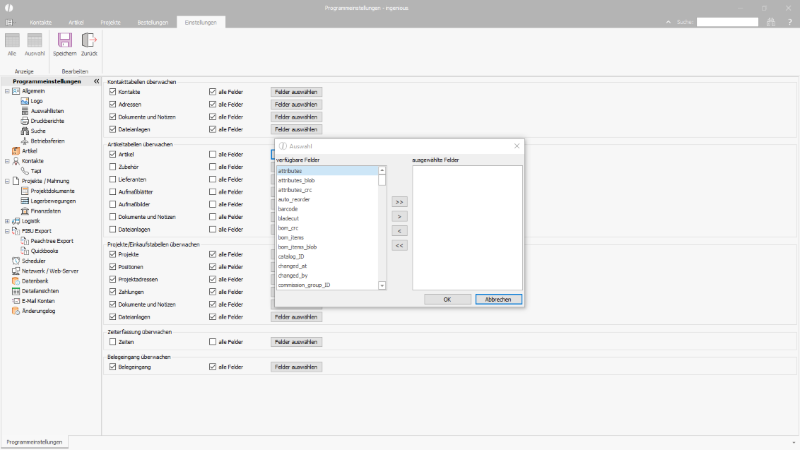This screenshot has height=450, width=800.
Task: Click the Alle display icon
Action: pyautogui.click(x=12, y=40)
